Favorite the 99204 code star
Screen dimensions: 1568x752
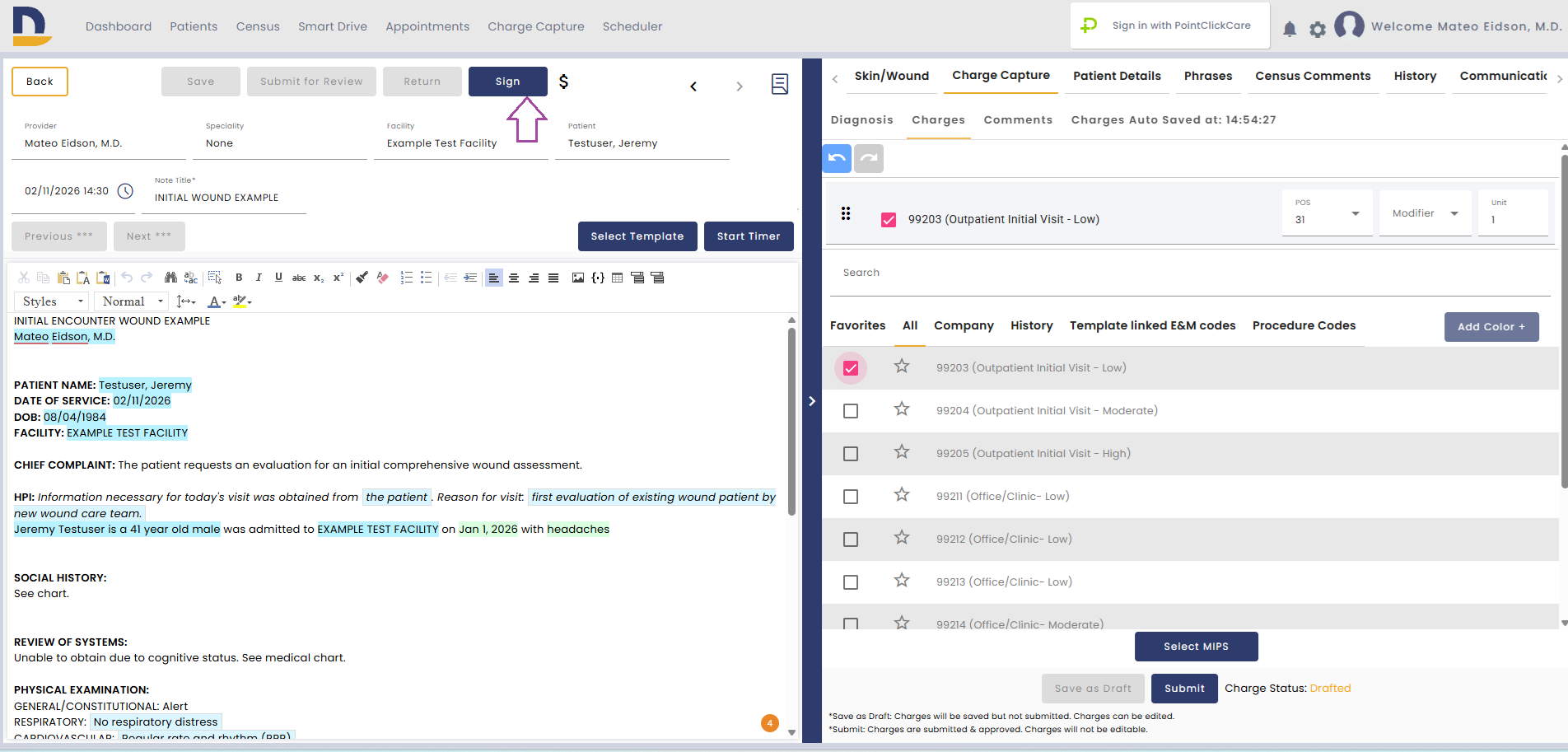click(x=902, y=409)
